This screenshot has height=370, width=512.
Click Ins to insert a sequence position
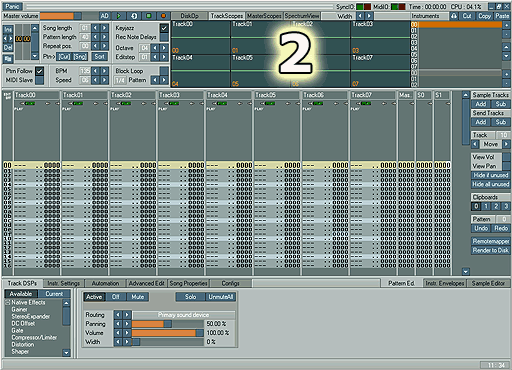coord(8,30)
